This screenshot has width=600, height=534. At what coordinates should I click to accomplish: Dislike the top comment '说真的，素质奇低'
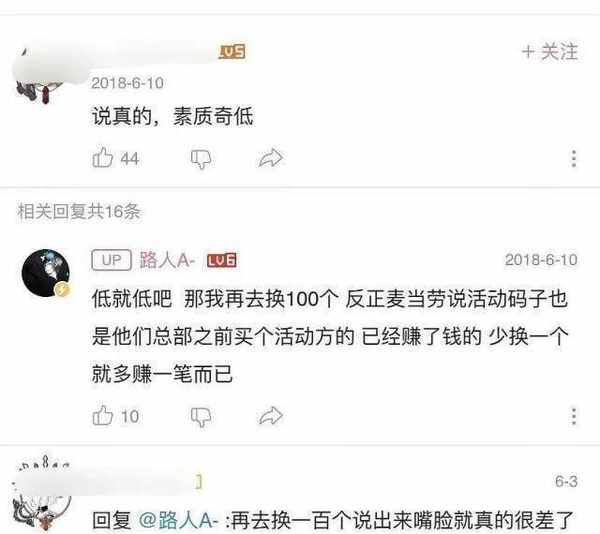coord(201,159)
